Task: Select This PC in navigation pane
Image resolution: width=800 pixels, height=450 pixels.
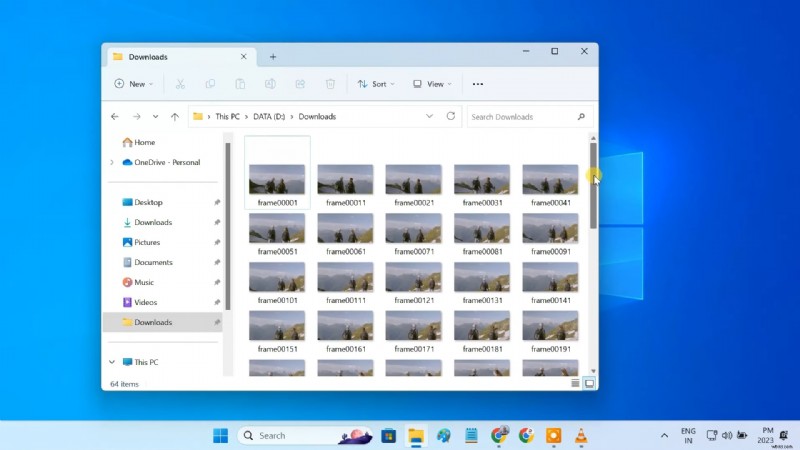Action: tap(140, 362)
